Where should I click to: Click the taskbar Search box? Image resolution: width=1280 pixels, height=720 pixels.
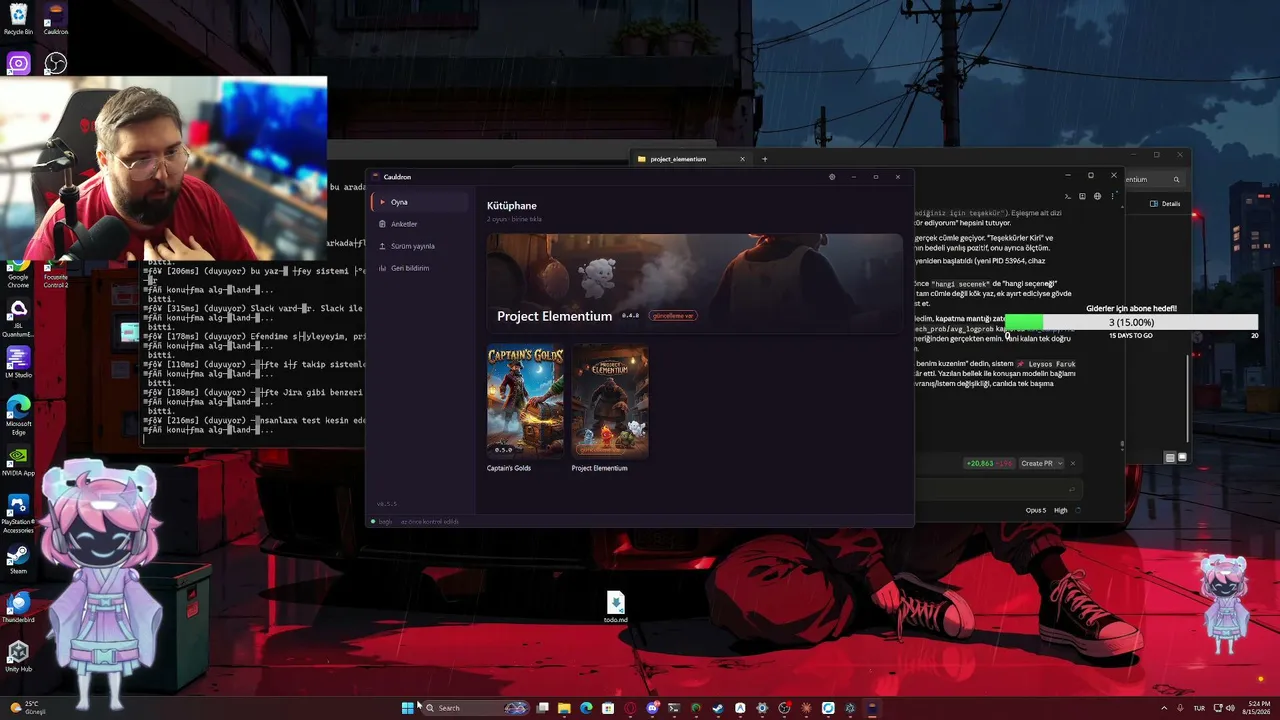(x=475, y=708)
